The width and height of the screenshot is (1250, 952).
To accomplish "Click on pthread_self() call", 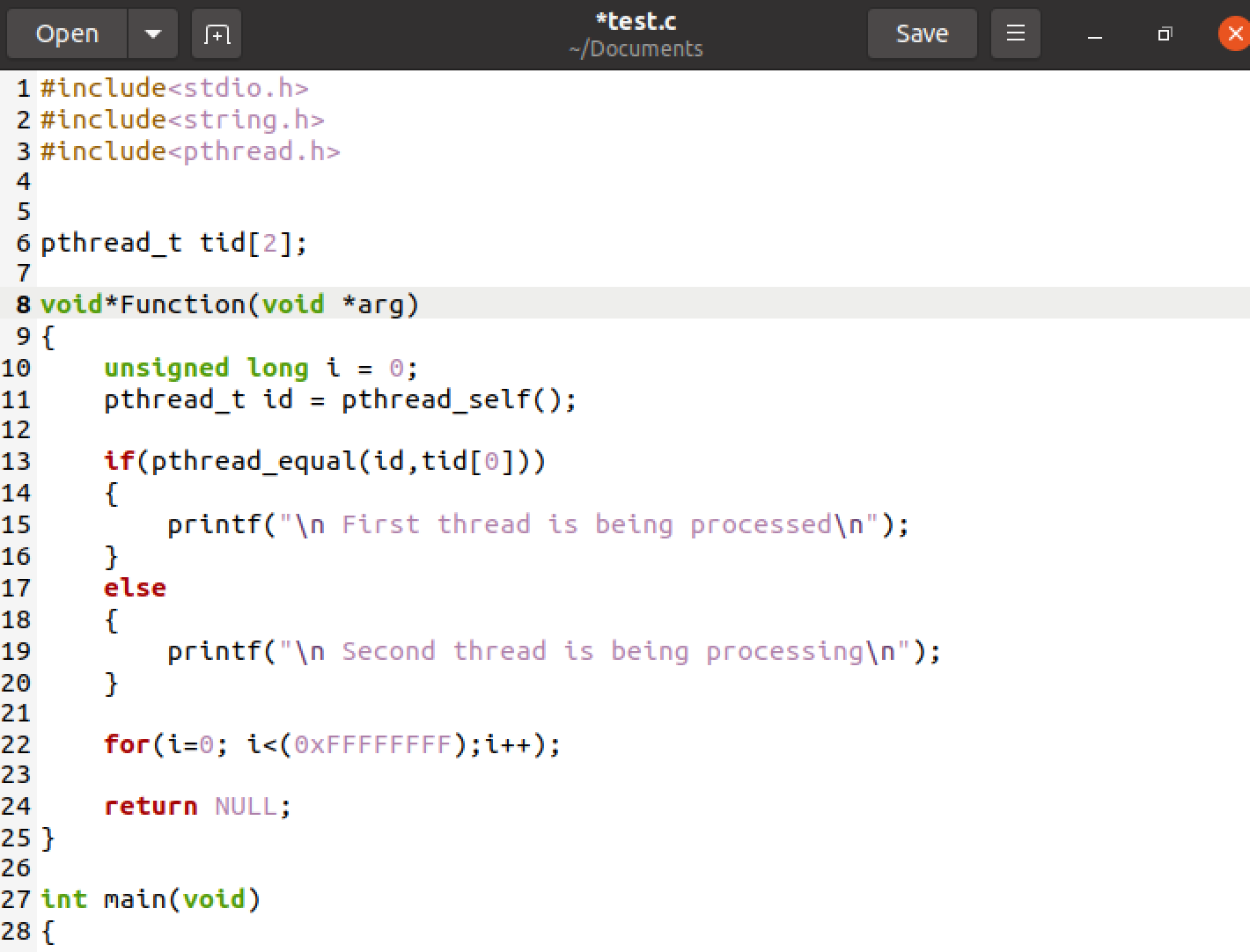I will (458, 399).
